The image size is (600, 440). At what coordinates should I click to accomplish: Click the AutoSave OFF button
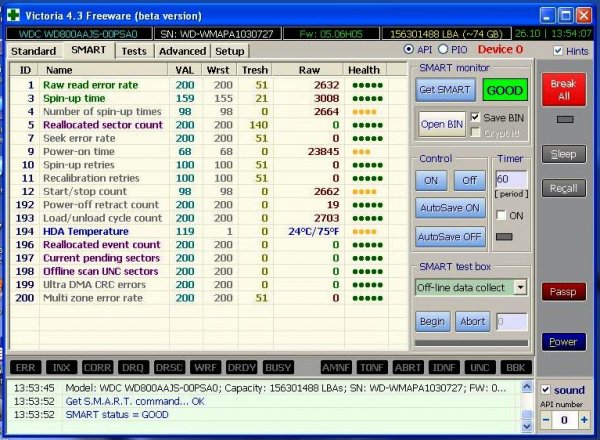(x=450, y=237)
